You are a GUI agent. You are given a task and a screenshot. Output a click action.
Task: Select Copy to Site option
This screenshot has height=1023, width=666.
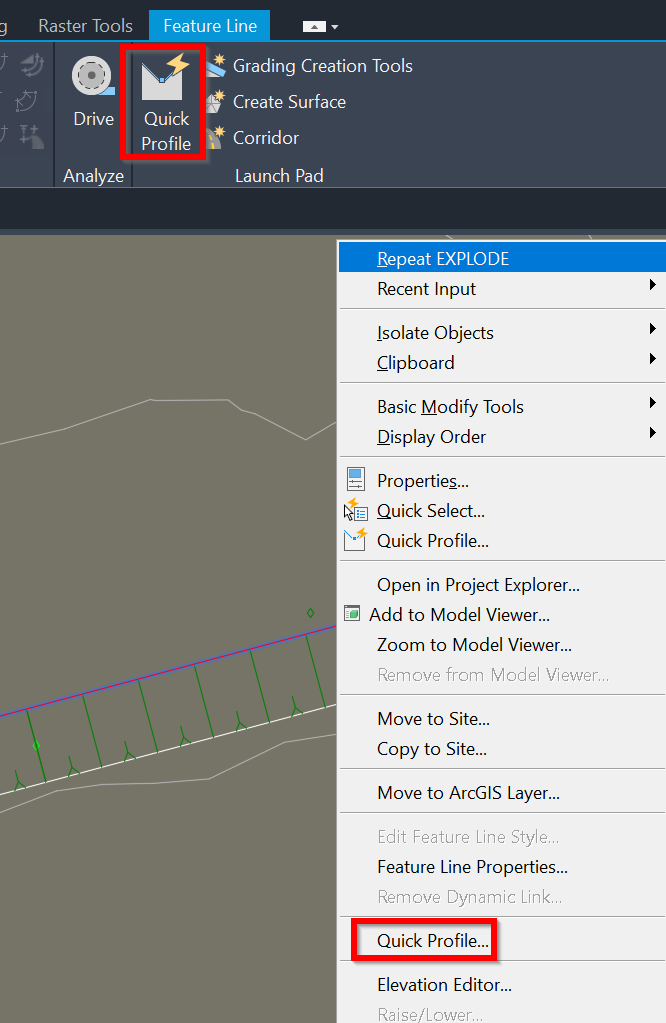click(x=502, y=748)
